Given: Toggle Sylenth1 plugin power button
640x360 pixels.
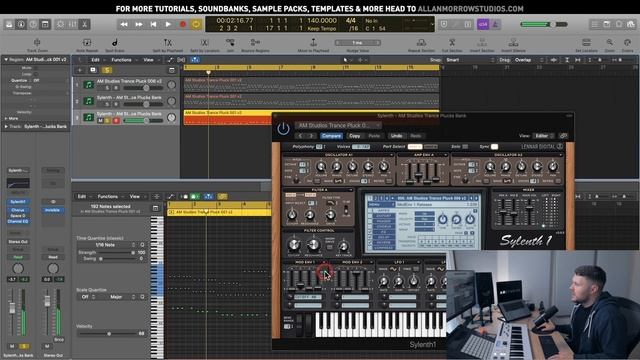Looking at the screenshot, I should [283, 129].
